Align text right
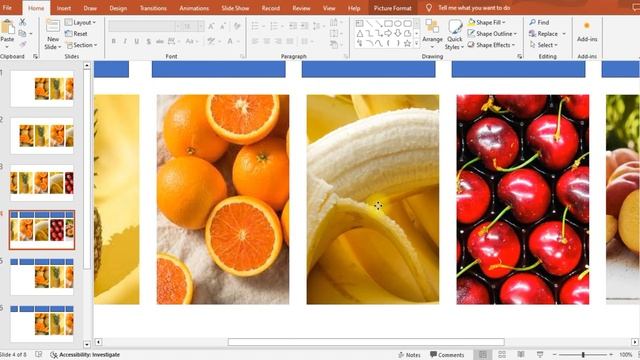This screenshot has height=360, width=640. [278, 41]
